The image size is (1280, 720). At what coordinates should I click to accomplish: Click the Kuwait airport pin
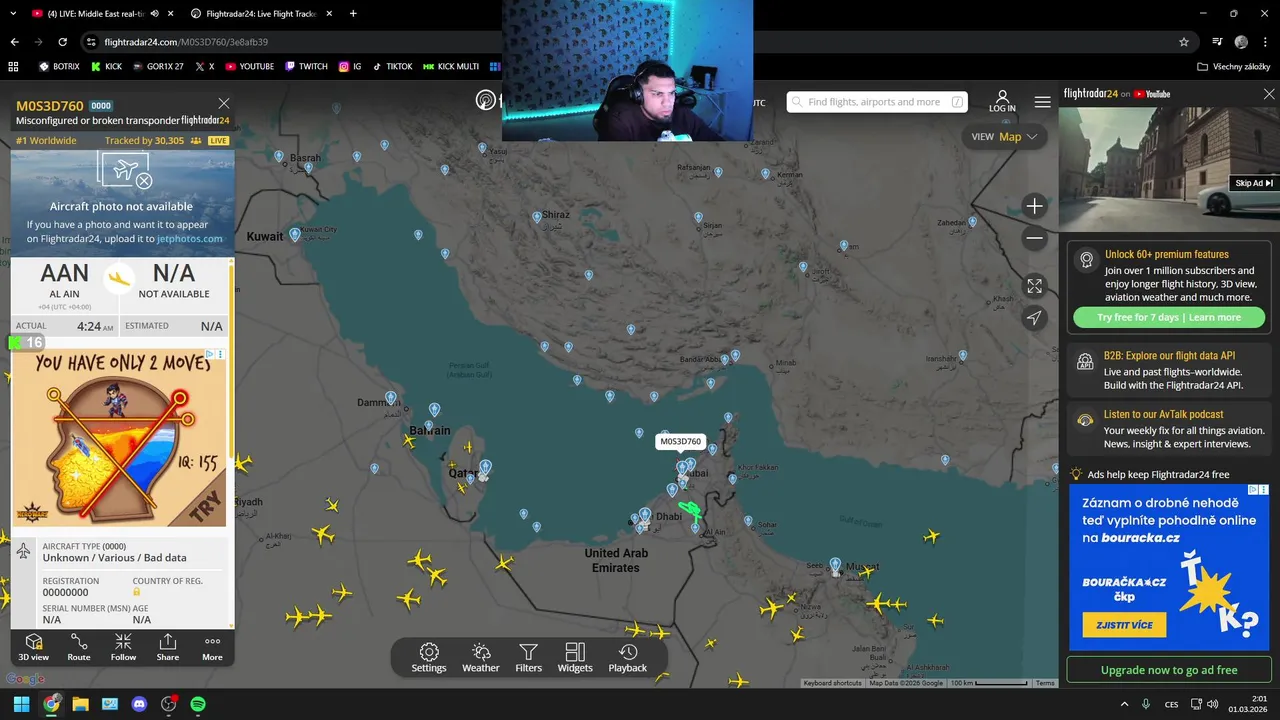[x=294, y=234]
